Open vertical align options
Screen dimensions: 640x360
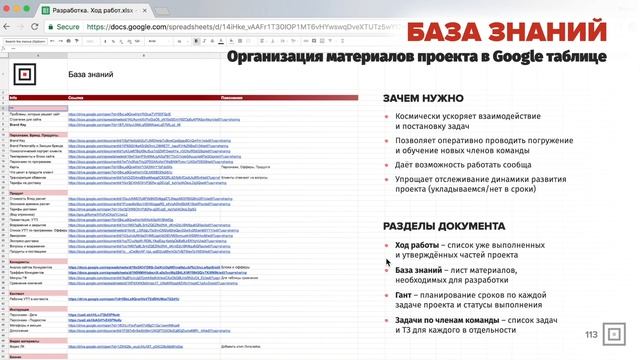273,41
